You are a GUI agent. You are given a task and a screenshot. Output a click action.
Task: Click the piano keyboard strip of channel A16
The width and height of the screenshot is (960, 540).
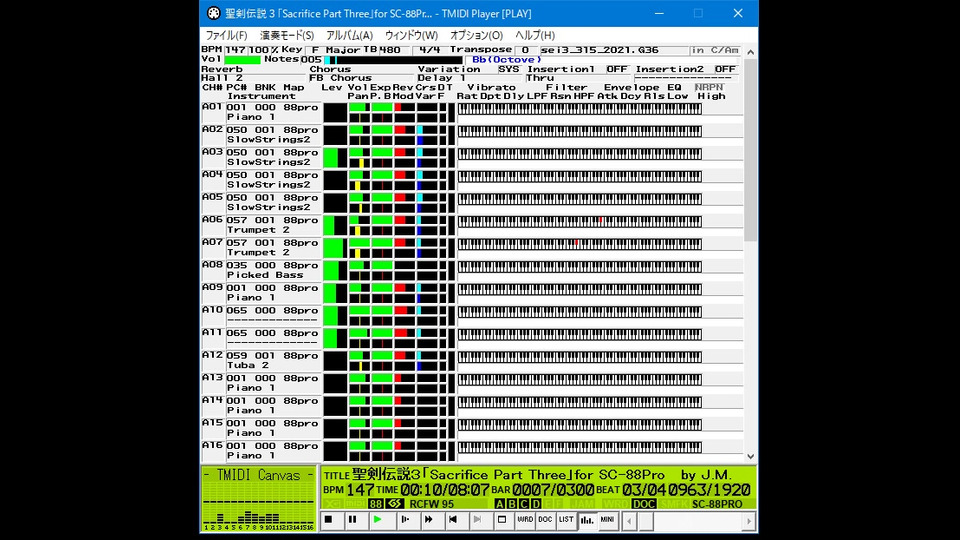tap(579, 448)
